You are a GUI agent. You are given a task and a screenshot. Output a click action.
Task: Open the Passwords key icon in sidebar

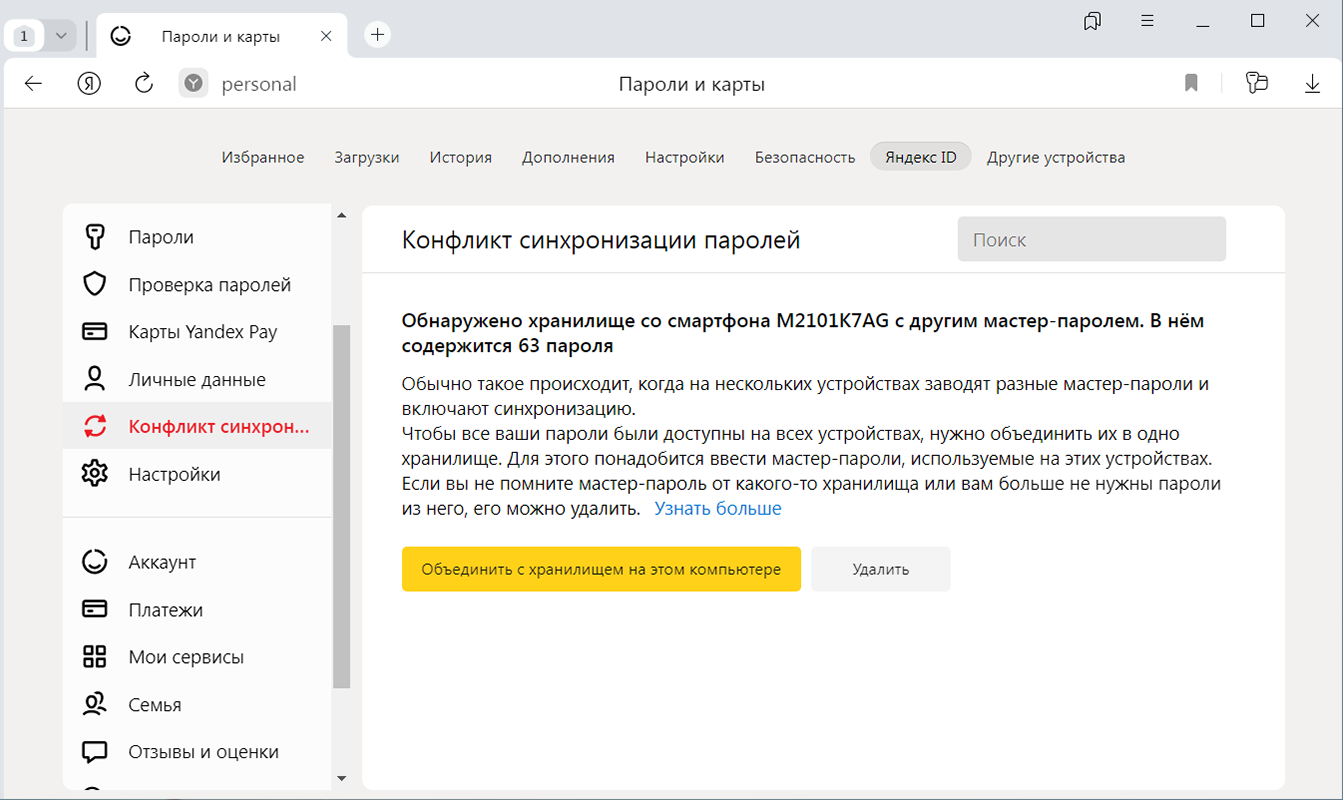click(95, 237)
